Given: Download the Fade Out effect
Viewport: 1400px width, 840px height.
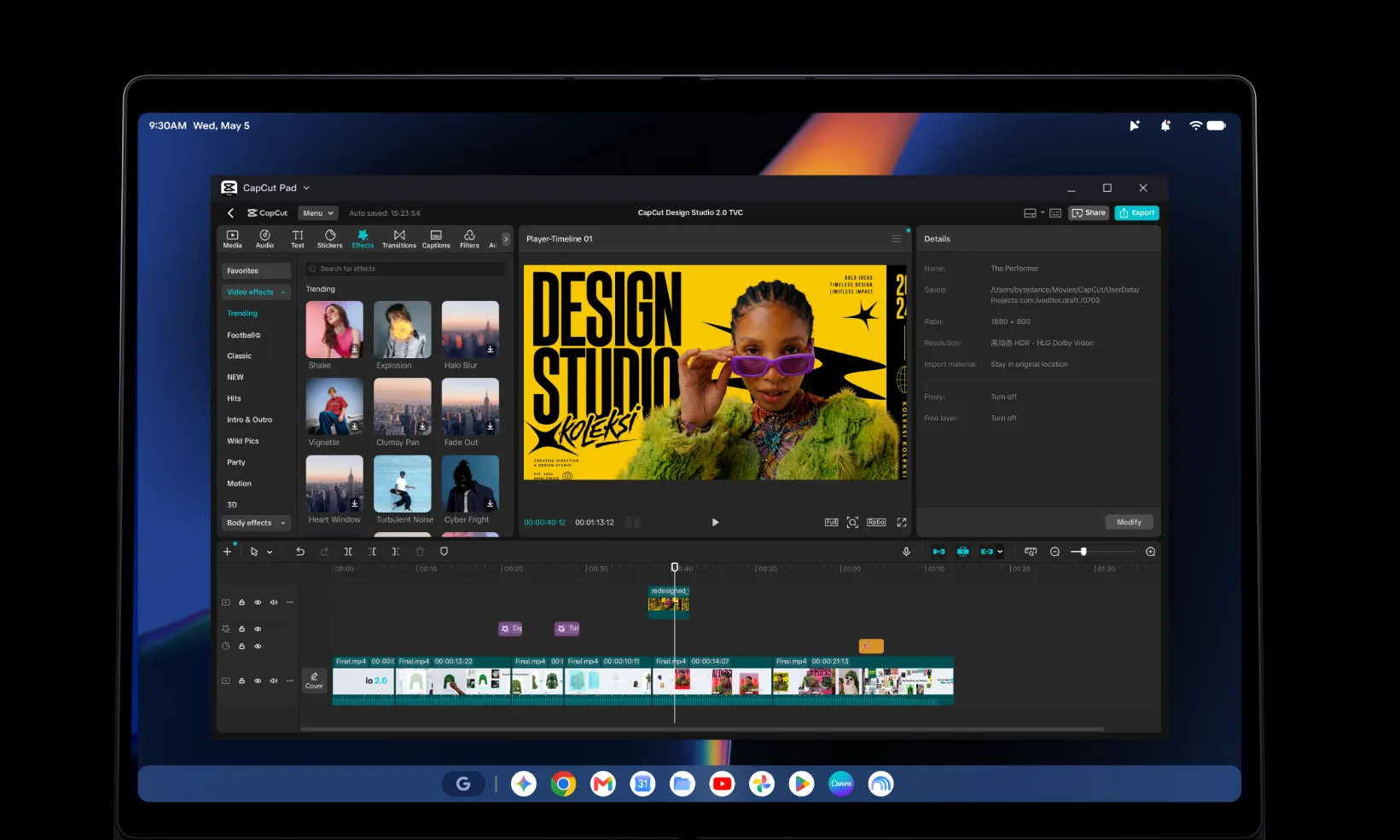Looking at the screenshot, I should 491,426.
